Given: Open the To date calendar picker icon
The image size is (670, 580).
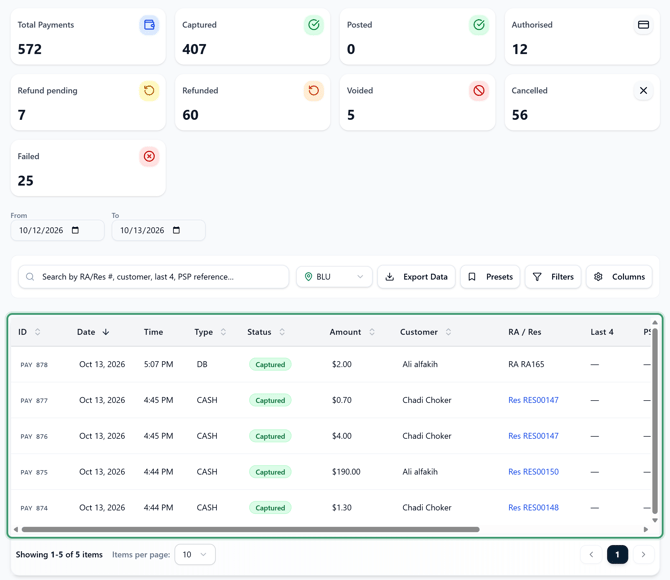Looking at the screenshot, I should coord(176,230).
